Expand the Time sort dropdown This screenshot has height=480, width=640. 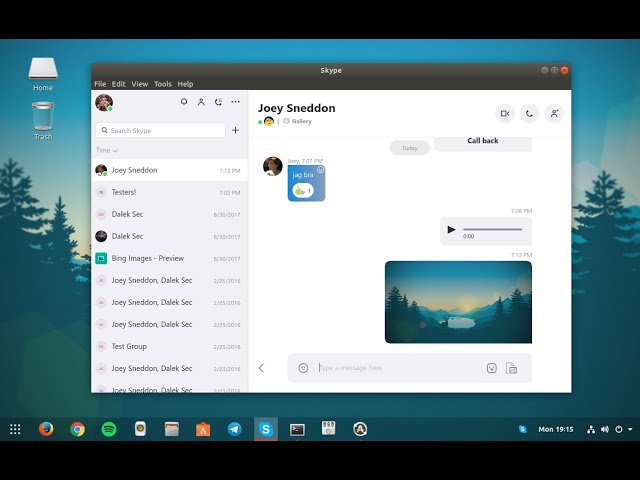107,150
